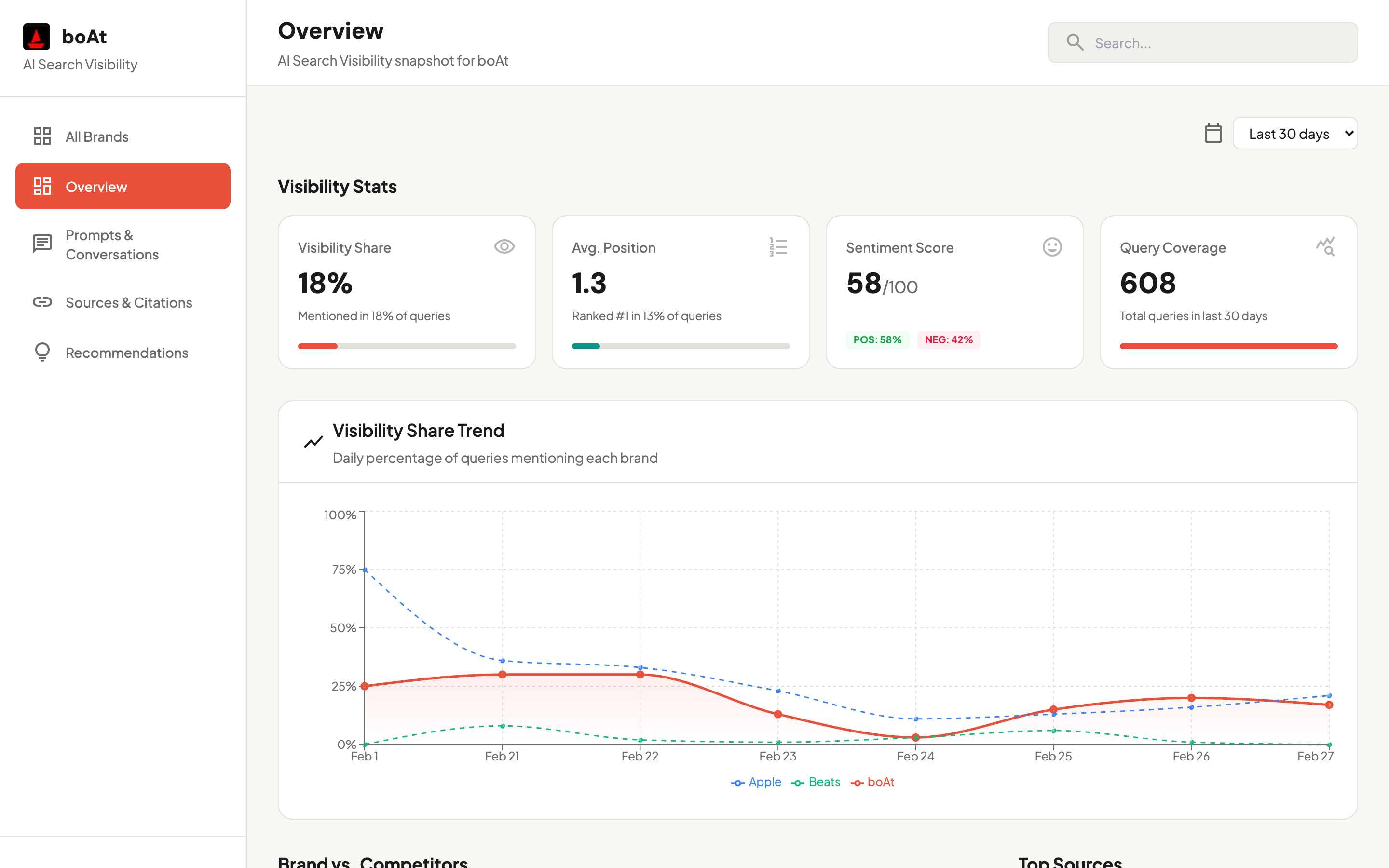Click the boAt data point at Feb 24

915,738
